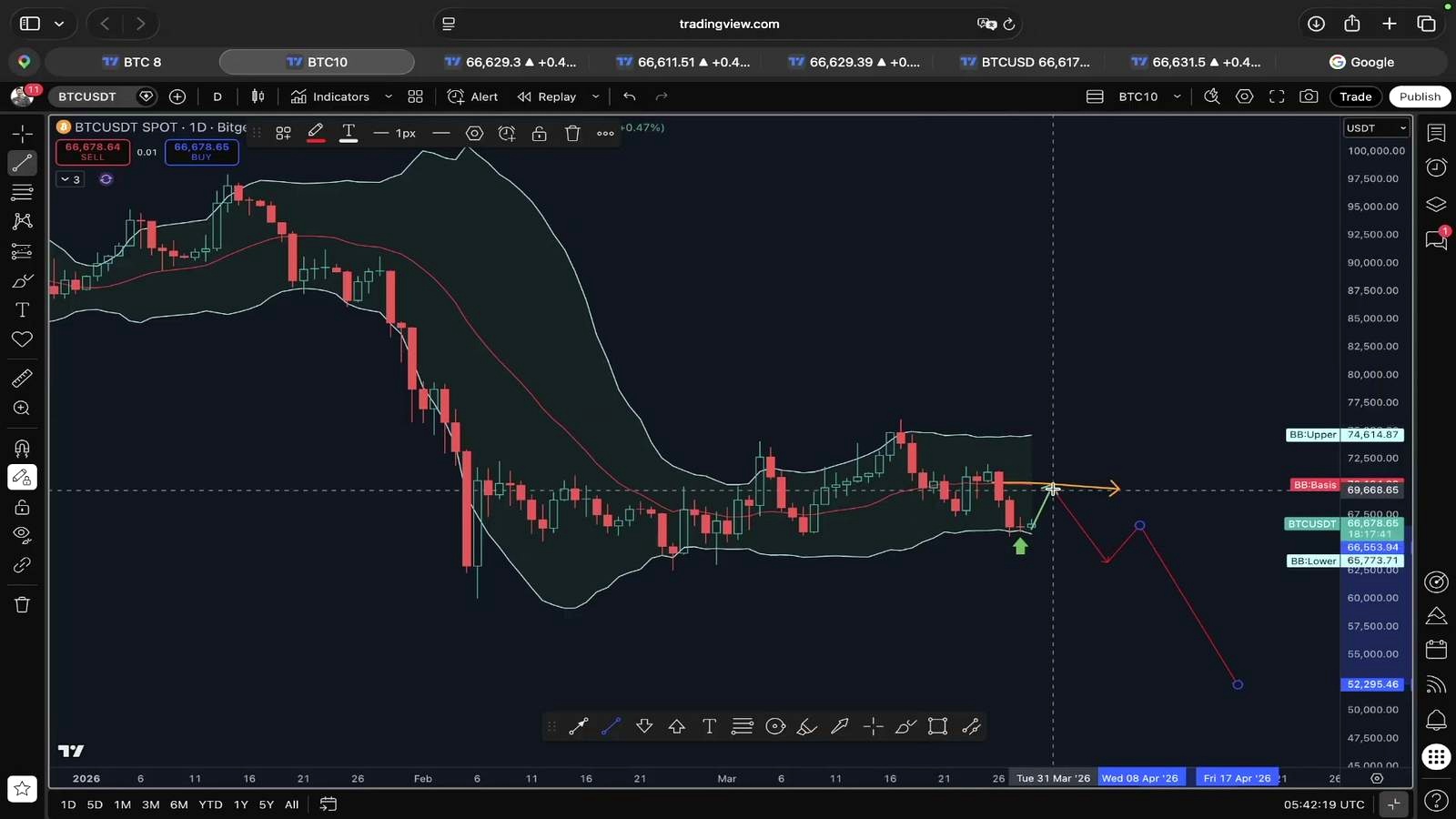Select the 6M date range
The image size is (1456, 819).
click(179, 804)
